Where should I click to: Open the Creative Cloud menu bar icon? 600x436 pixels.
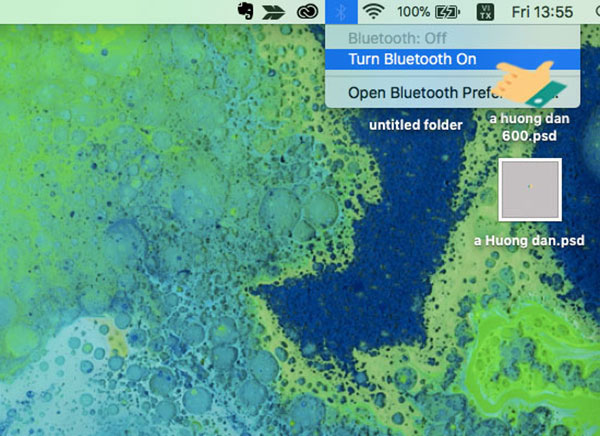coord(308,11)
